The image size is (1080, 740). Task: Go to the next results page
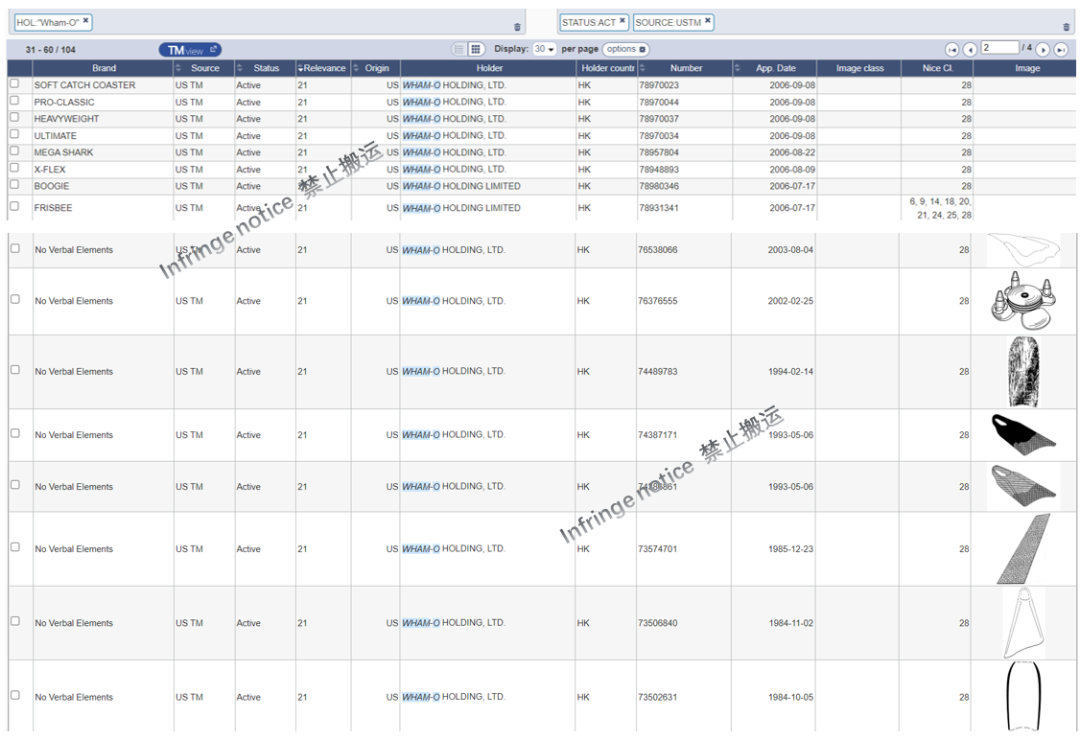(x=1043, y=49)
